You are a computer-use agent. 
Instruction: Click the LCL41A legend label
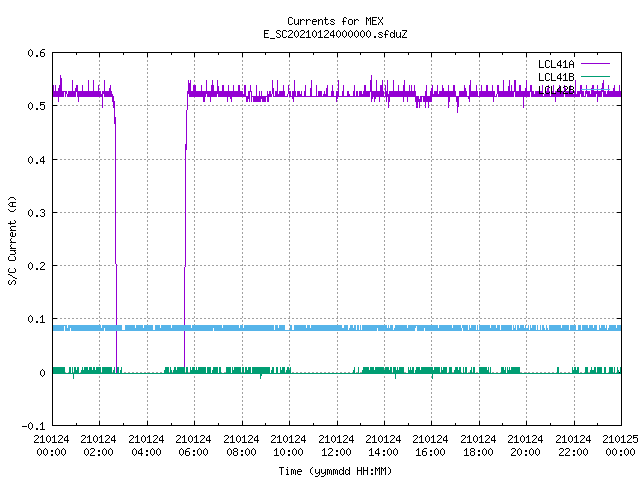556,64
